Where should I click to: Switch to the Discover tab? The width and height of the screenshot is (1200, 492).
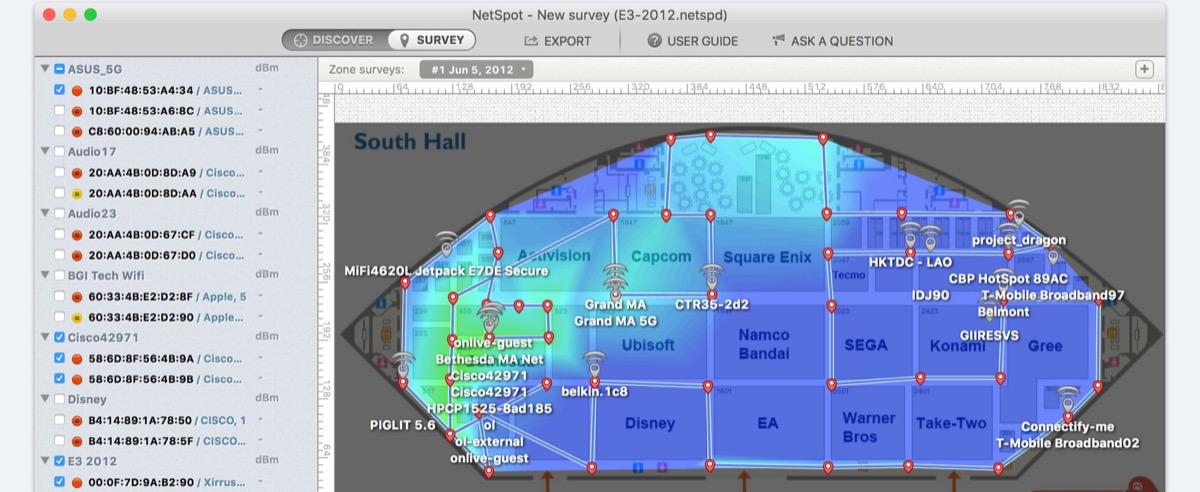334,40
